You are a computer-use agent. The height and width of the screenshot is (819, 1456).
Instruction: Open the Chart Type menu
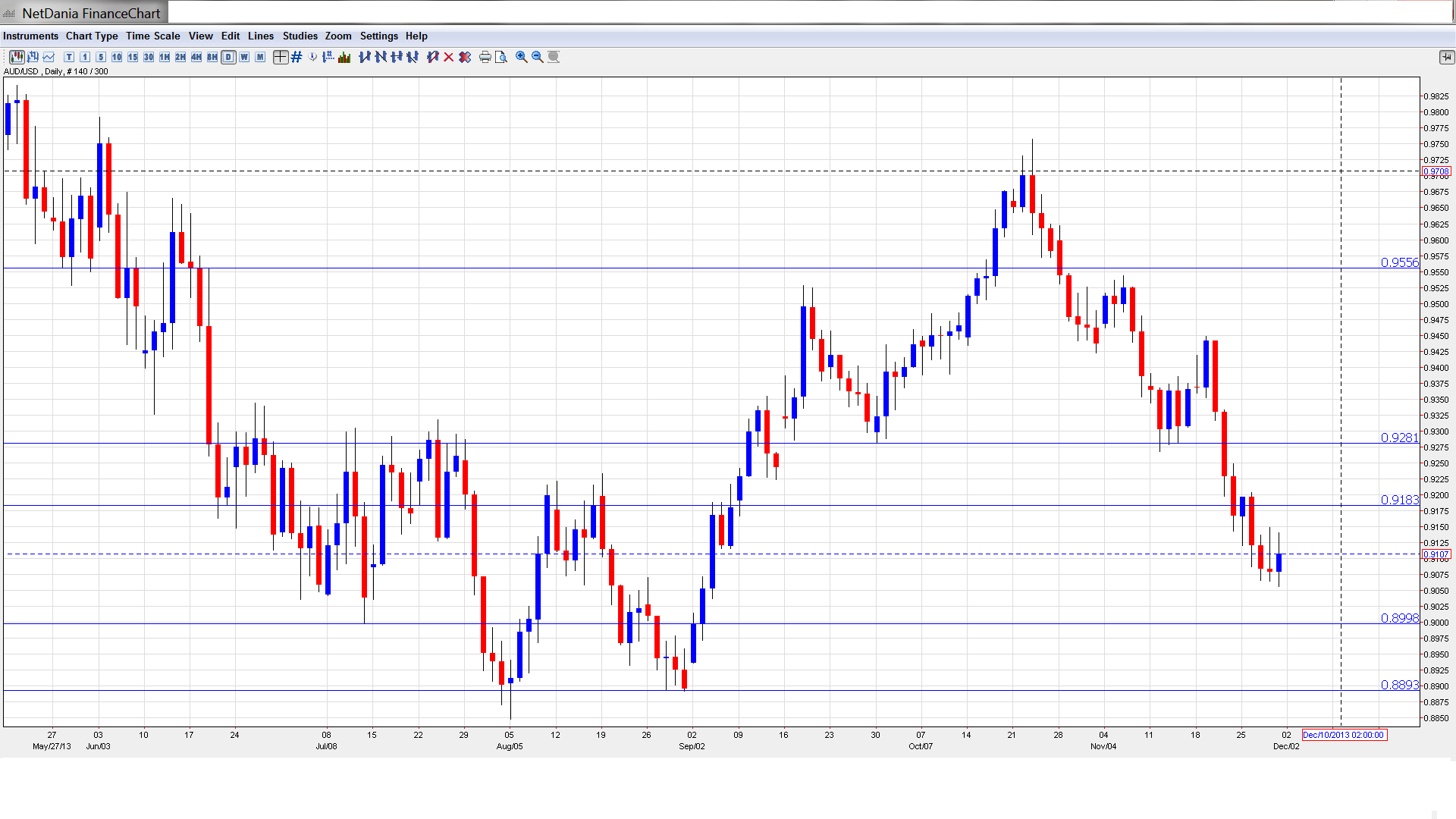(x=92, y=36)
